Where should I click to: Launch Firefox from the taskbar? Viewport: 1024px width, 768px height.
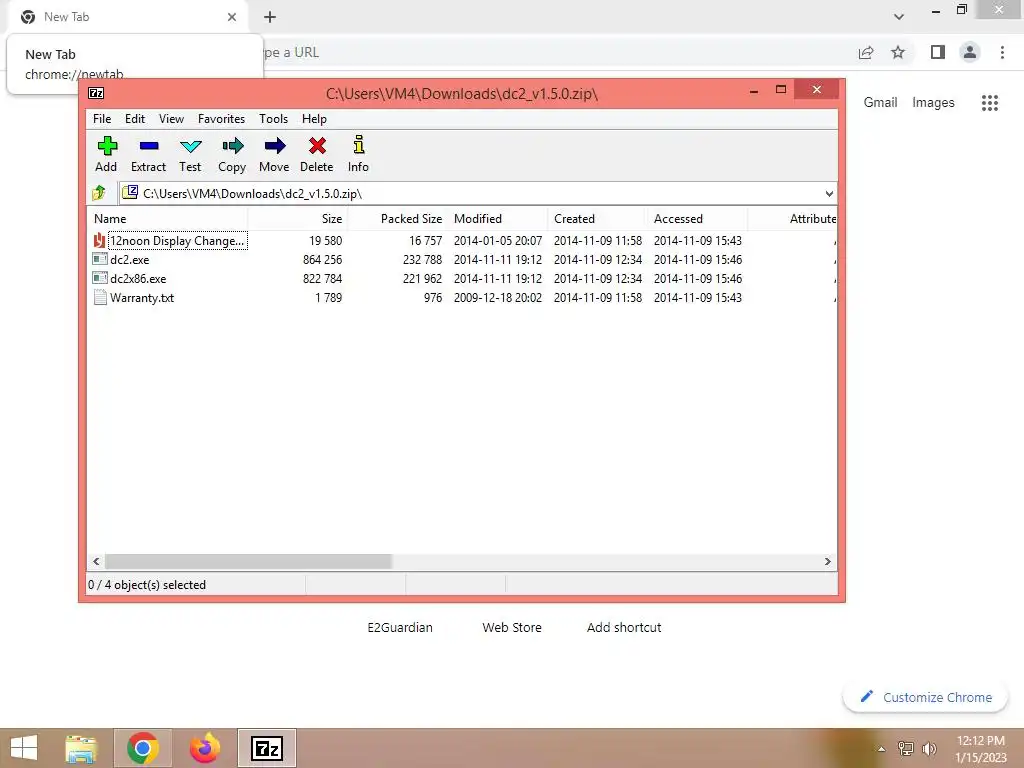[x=204, y=748]
